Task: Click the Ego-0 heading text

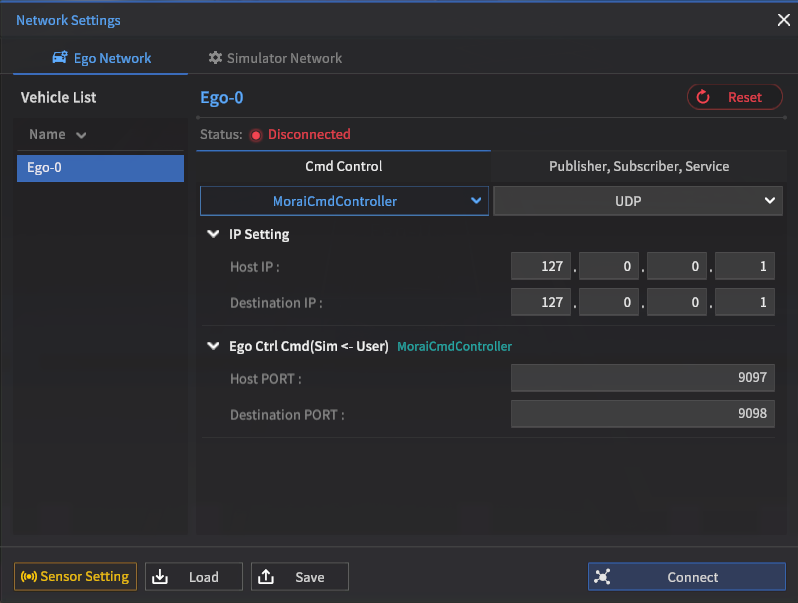Action: pos(221,97)
